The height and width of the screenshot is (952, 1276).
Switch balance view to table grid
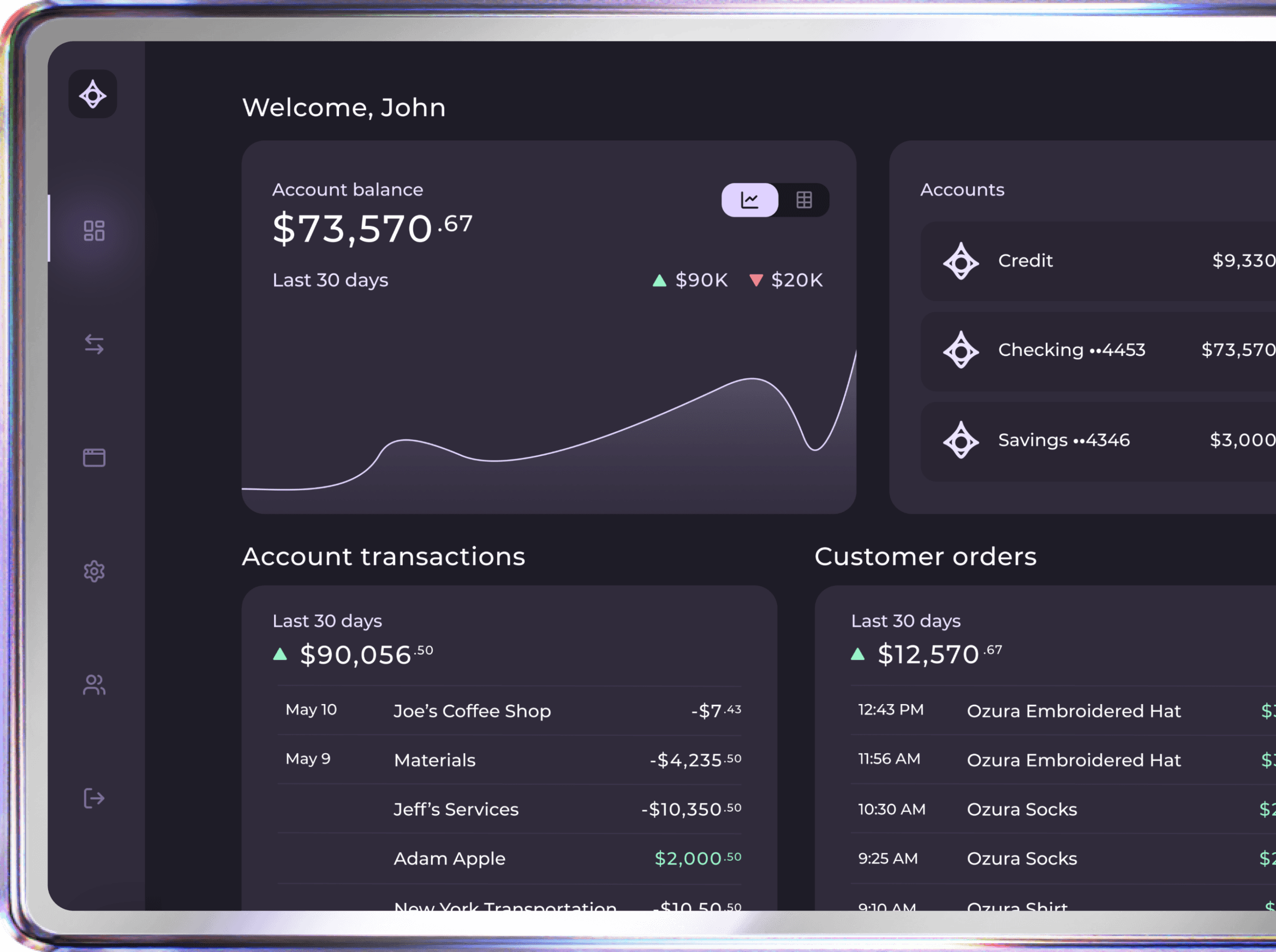point(803,200)
